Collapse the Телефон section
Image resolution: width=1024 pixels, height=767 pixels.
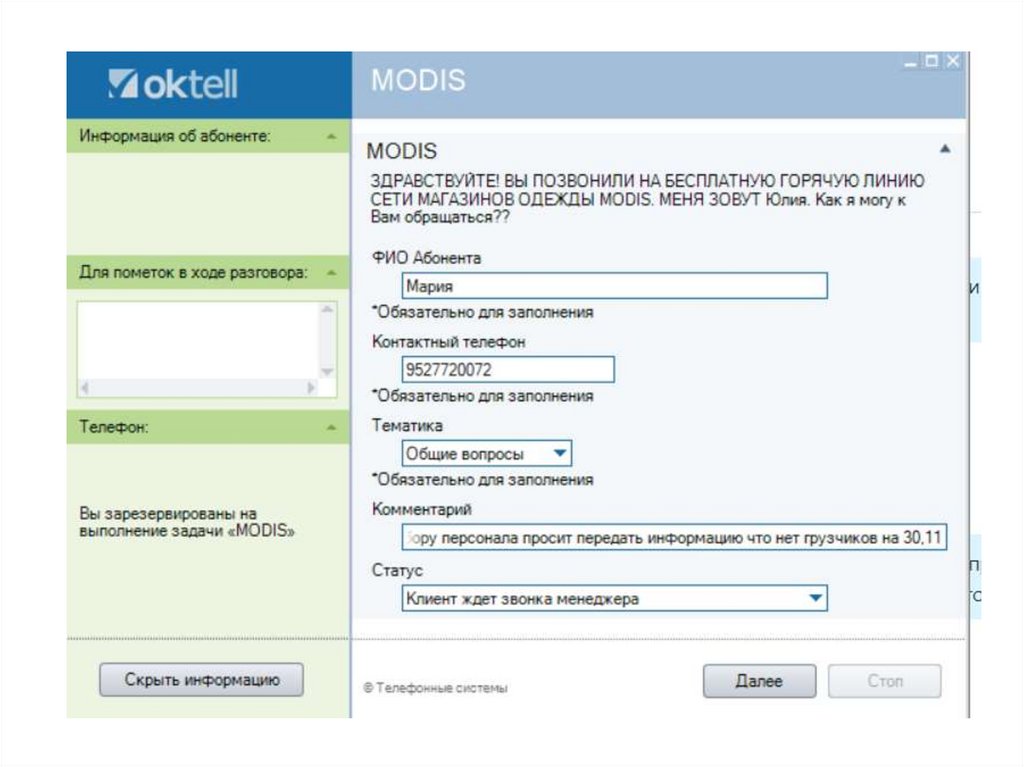tap(331, 427)
